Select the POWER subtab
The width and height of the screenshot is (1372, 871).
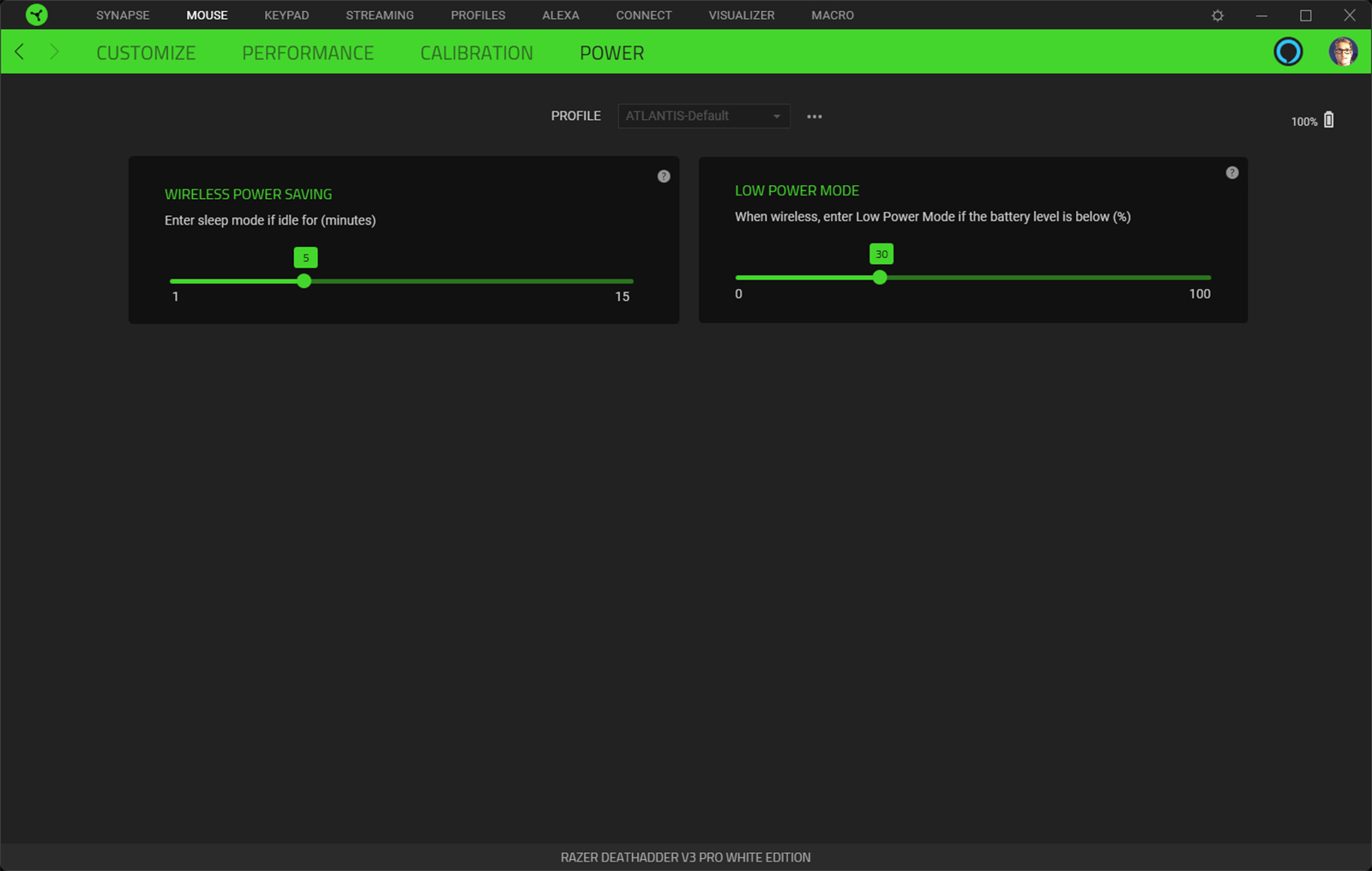612,53
